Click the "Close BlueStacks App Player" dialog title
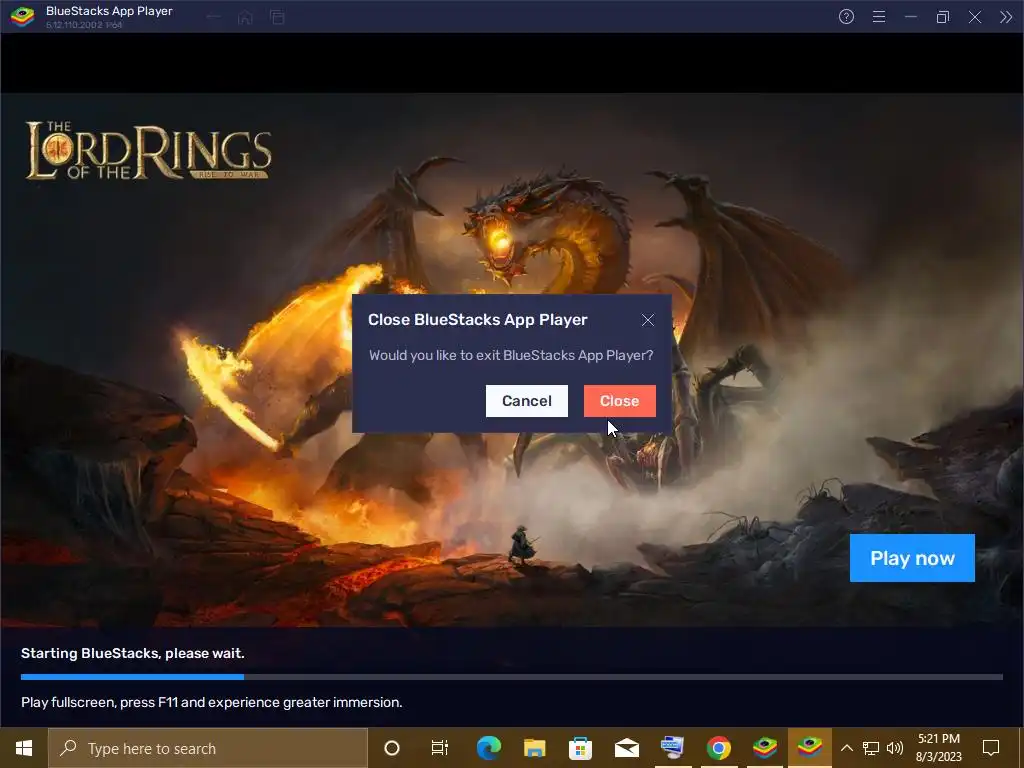This screenshot has width=1024, height=768. tap(477, 319)
